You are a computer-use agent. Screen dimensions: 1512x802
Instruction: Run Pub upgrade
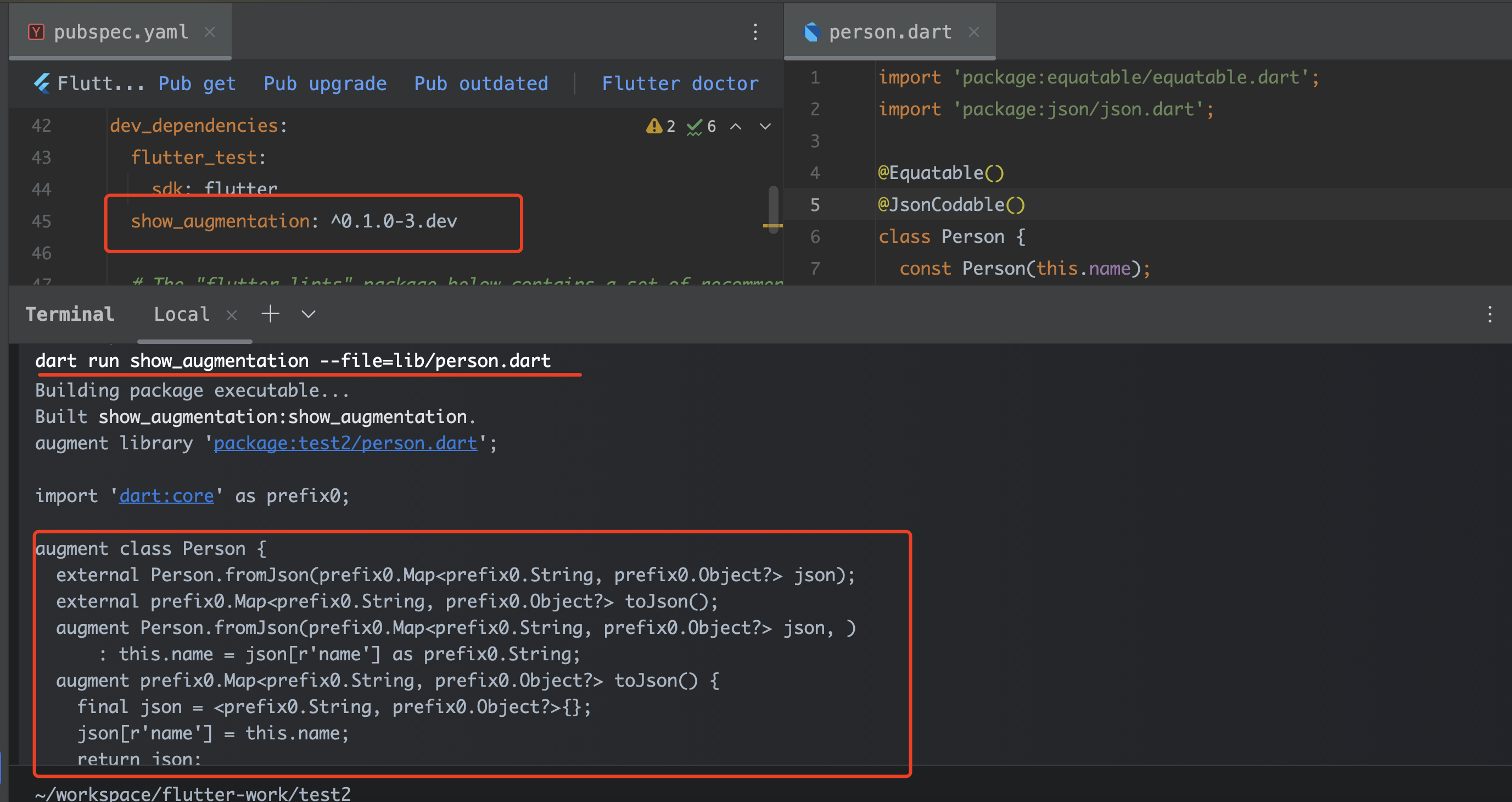325,83
